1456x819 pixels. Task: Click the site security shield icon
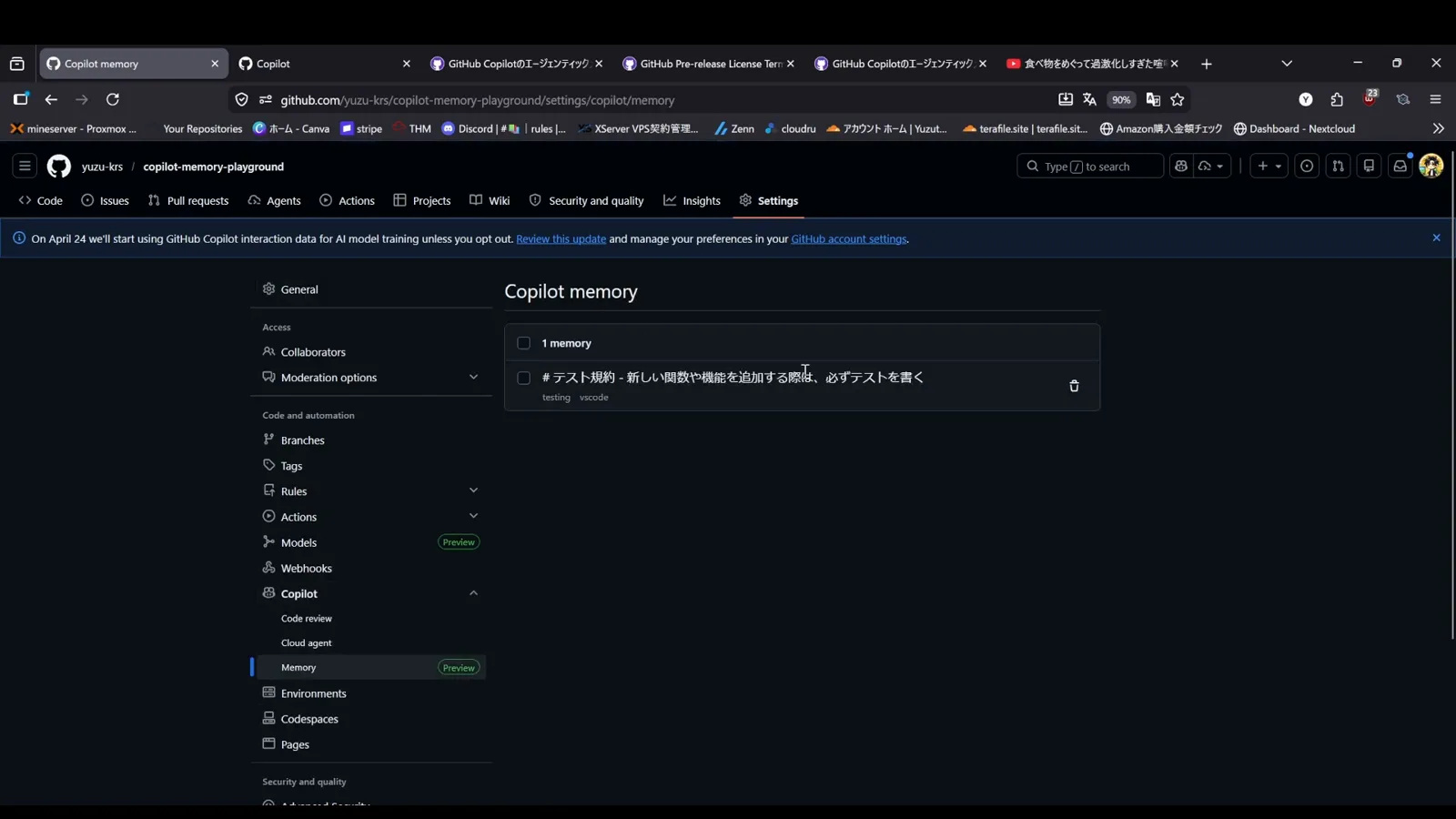point(241,100)
